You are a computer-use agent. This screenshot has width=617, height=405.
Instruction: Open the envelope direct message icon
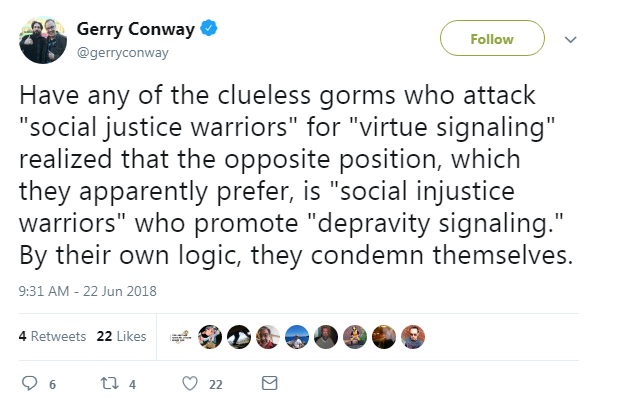(x=270, y=383)
